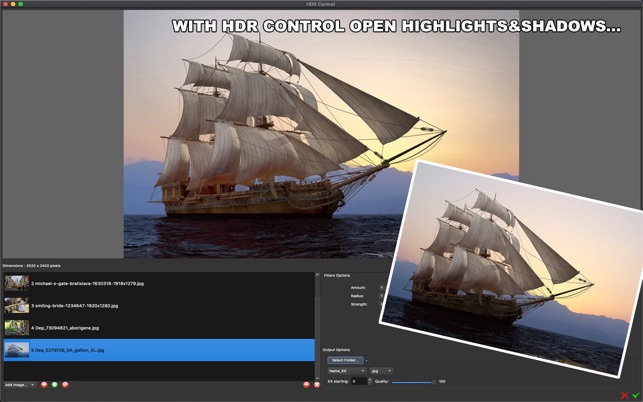The height and width of the screenshot is (402, 643).
Task: Open the Add image dropdown
Action: pos(20,385)
